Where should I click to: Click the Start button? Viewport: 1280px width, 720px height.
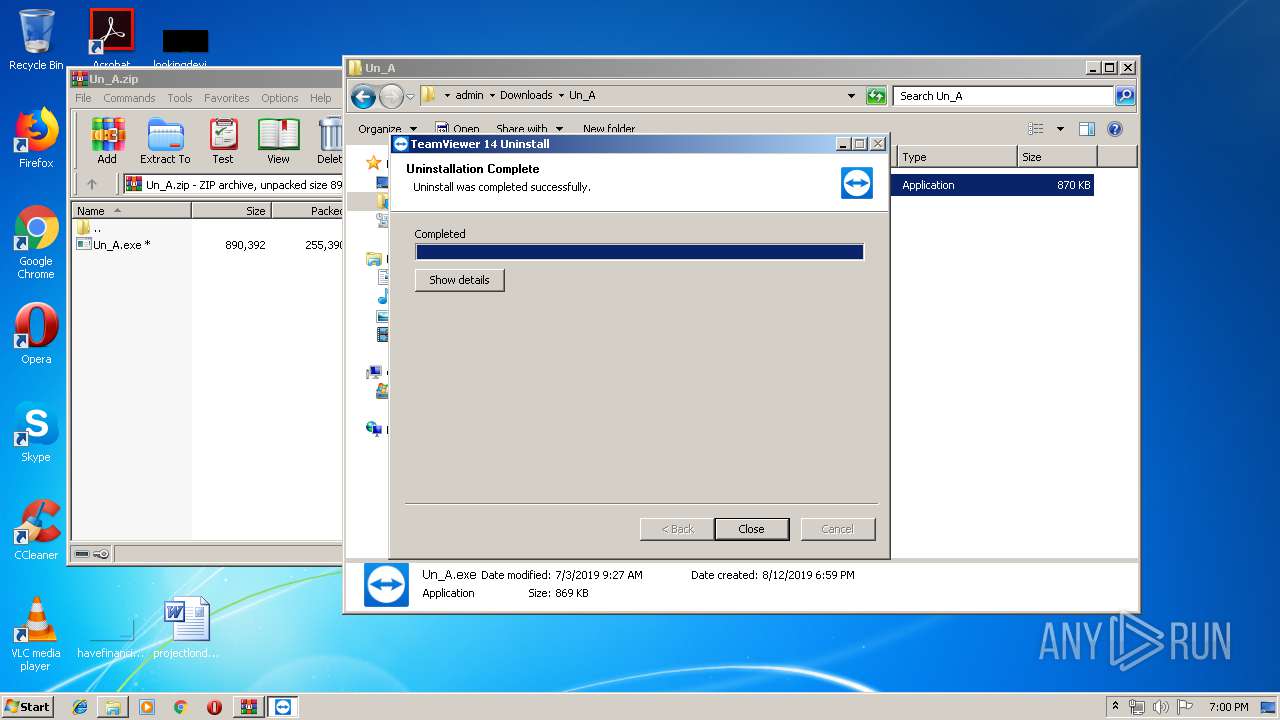27,707
